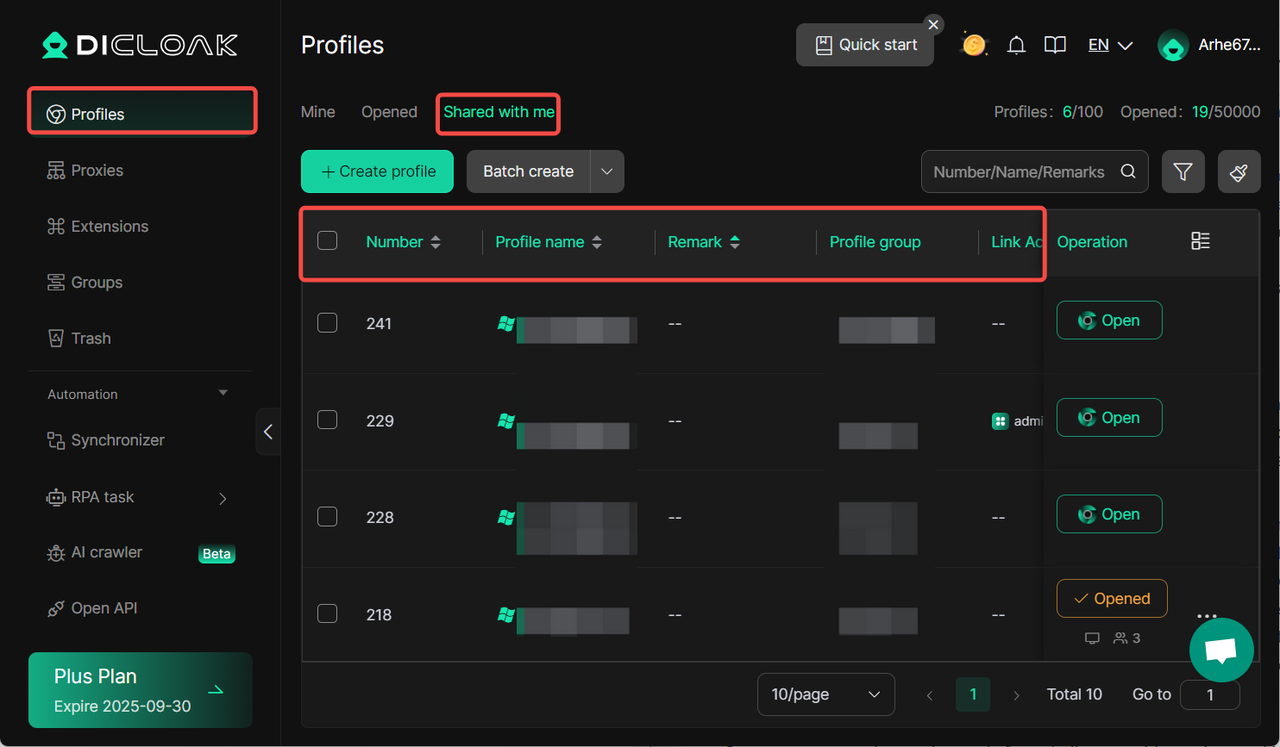The image size is (1280, 747).
Task: Go to the next page arrow
Action: click(1017, 695)
